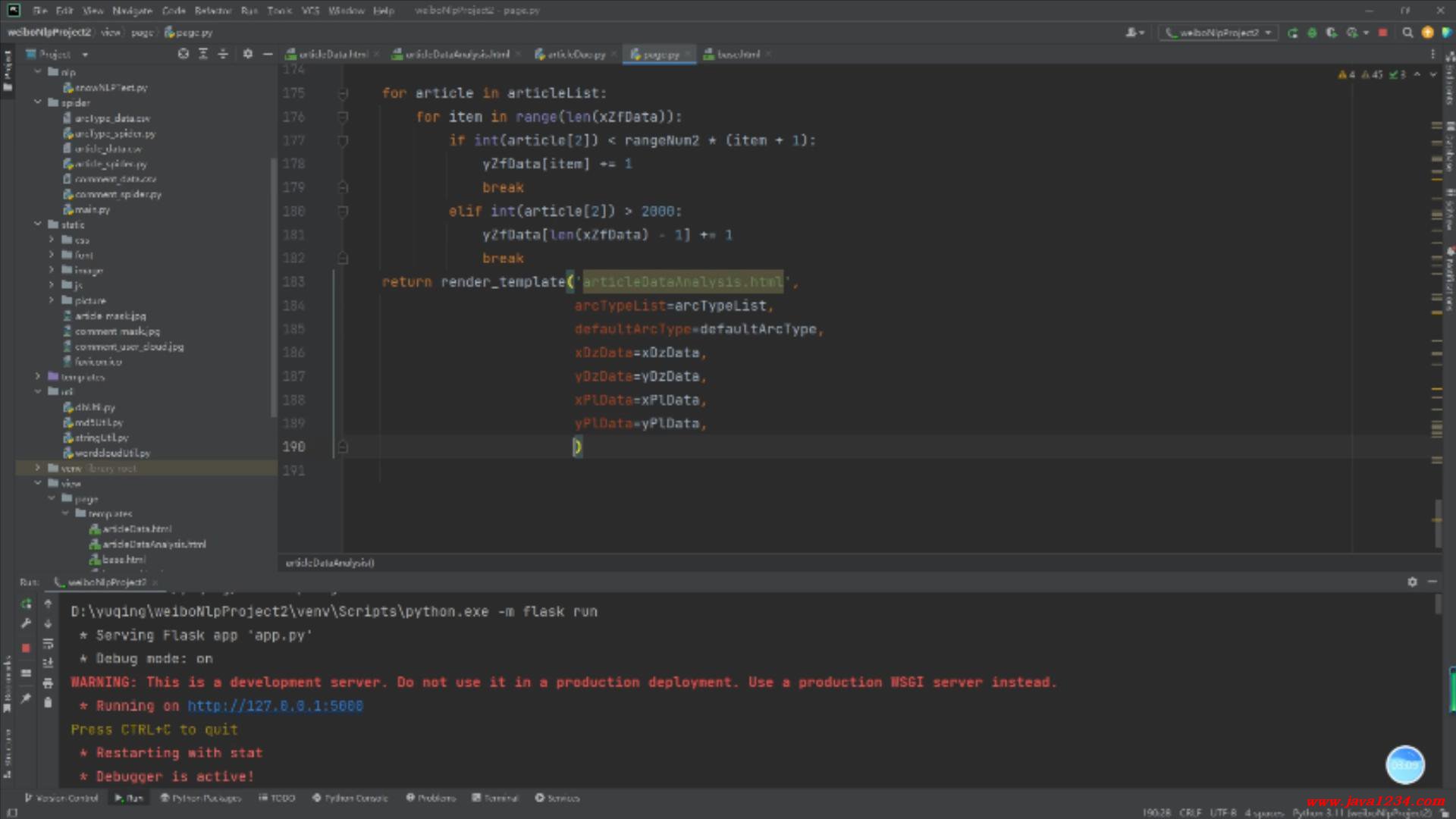Click the clear console trash icon
Screen dimensions: 1456x819
tap(48, 703)
